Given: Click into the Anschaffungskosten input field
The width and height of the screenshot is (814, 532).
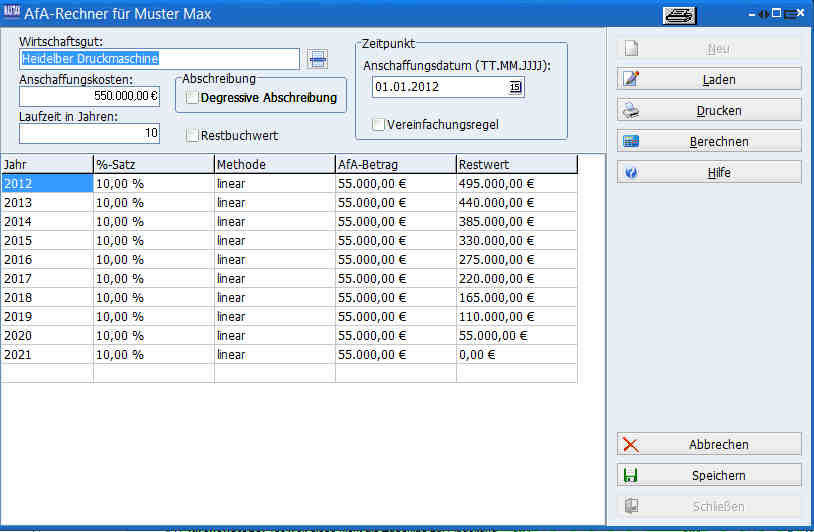Looking at the screenshot, I should [x=89, y=96].
